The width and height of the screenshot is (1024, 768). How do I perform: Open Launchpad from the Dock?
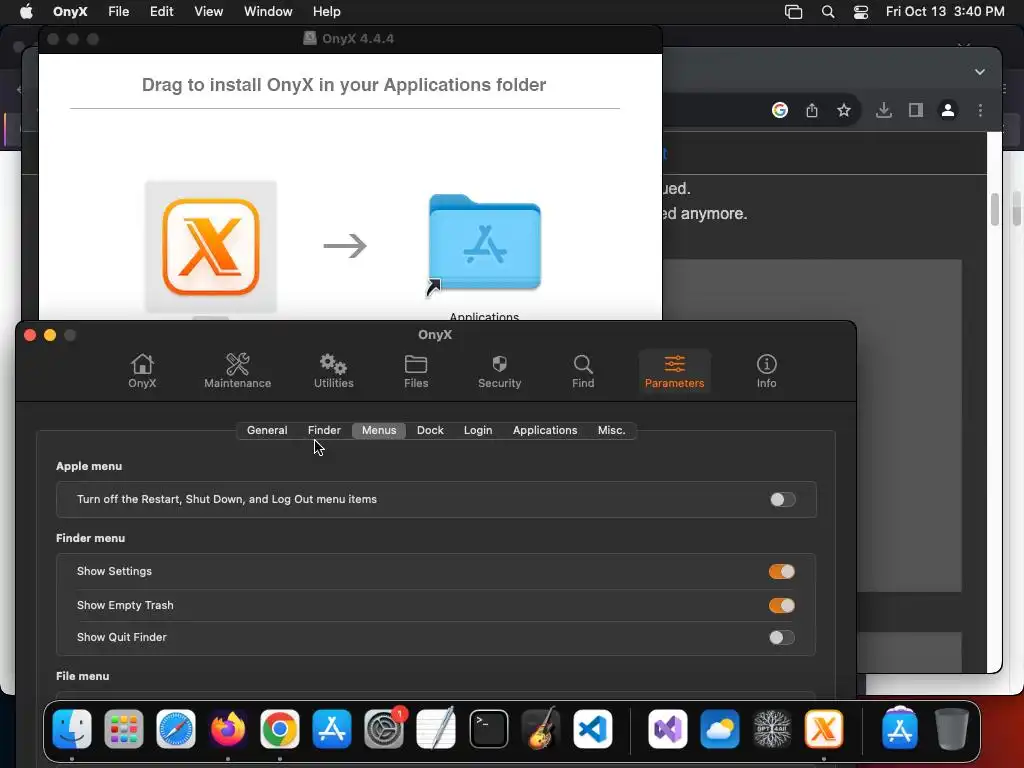pos(123,728)
